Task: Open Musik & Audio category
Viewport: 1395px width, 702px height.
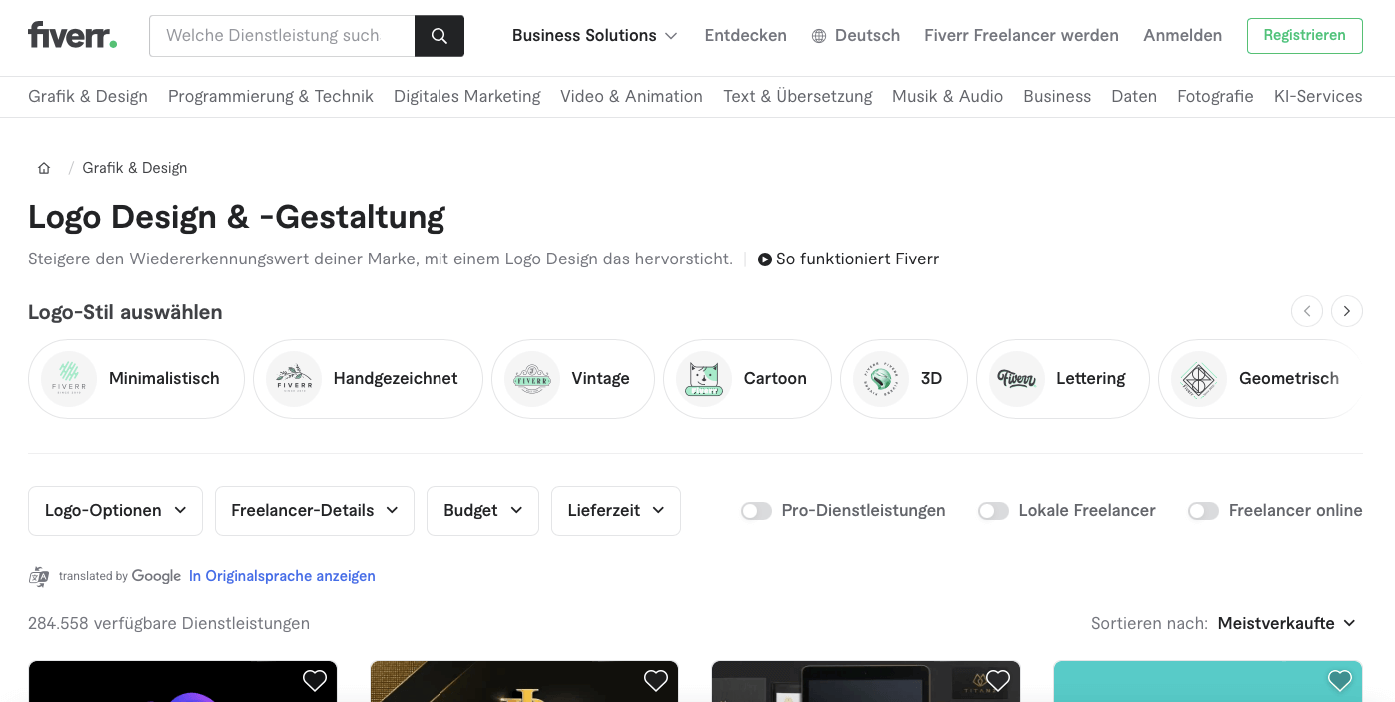Action: pos(947,96)
